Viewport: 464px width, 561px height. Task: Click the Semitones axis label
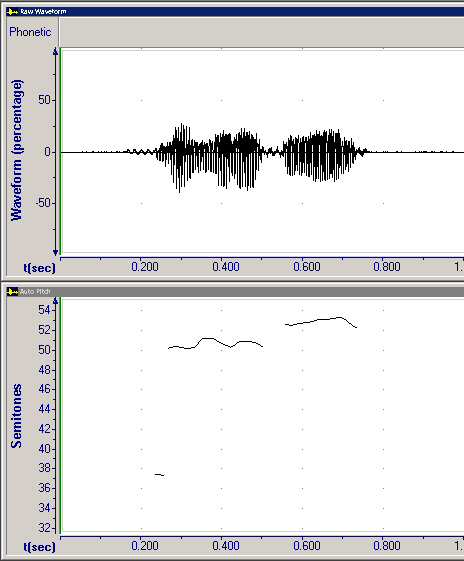16,416
